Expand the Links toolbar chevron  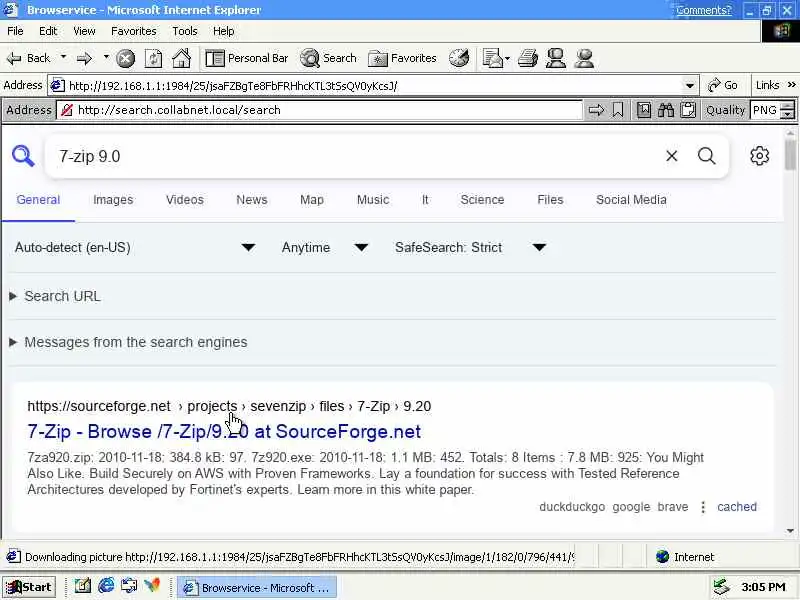click(x=792, y=85)
